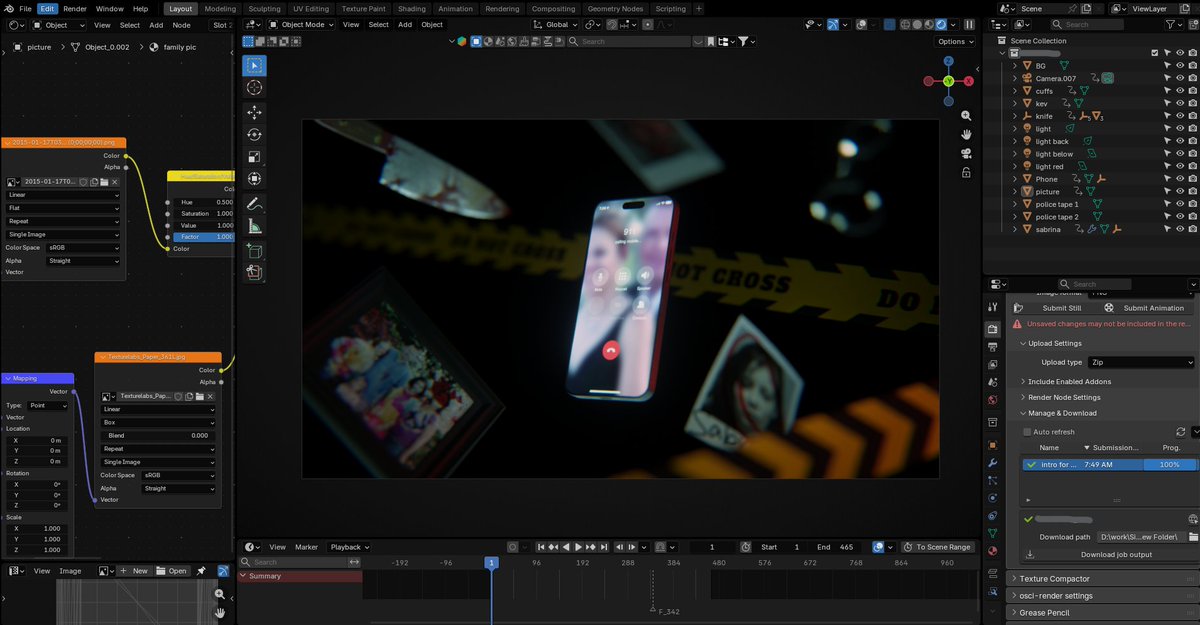Select the Cursor tool below Select Box
Viewport: 1200px width, 625px height.
pos(254,87)
